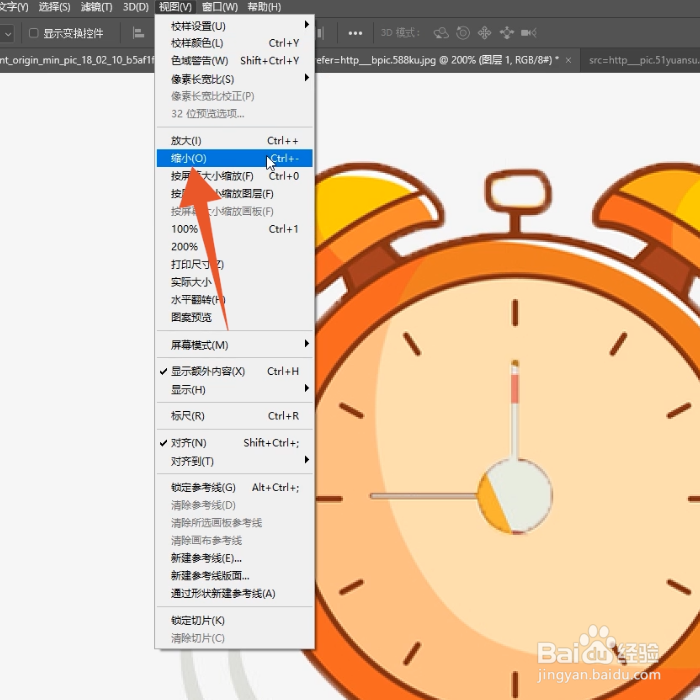Set zoom to 200% from menu
Screen dimensions: 700x700
(x=234, y=246)
